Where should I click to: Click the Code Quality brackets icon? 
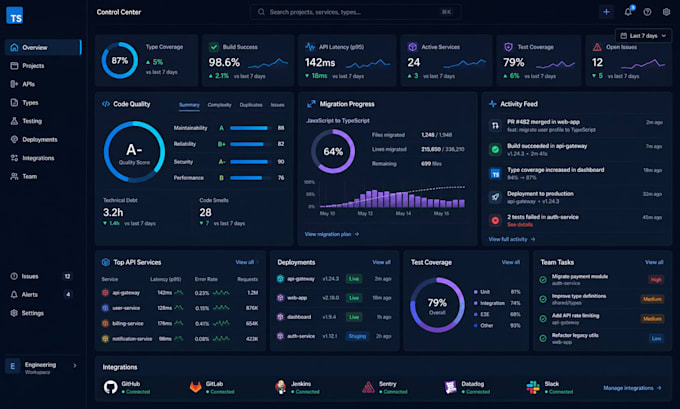105,104
